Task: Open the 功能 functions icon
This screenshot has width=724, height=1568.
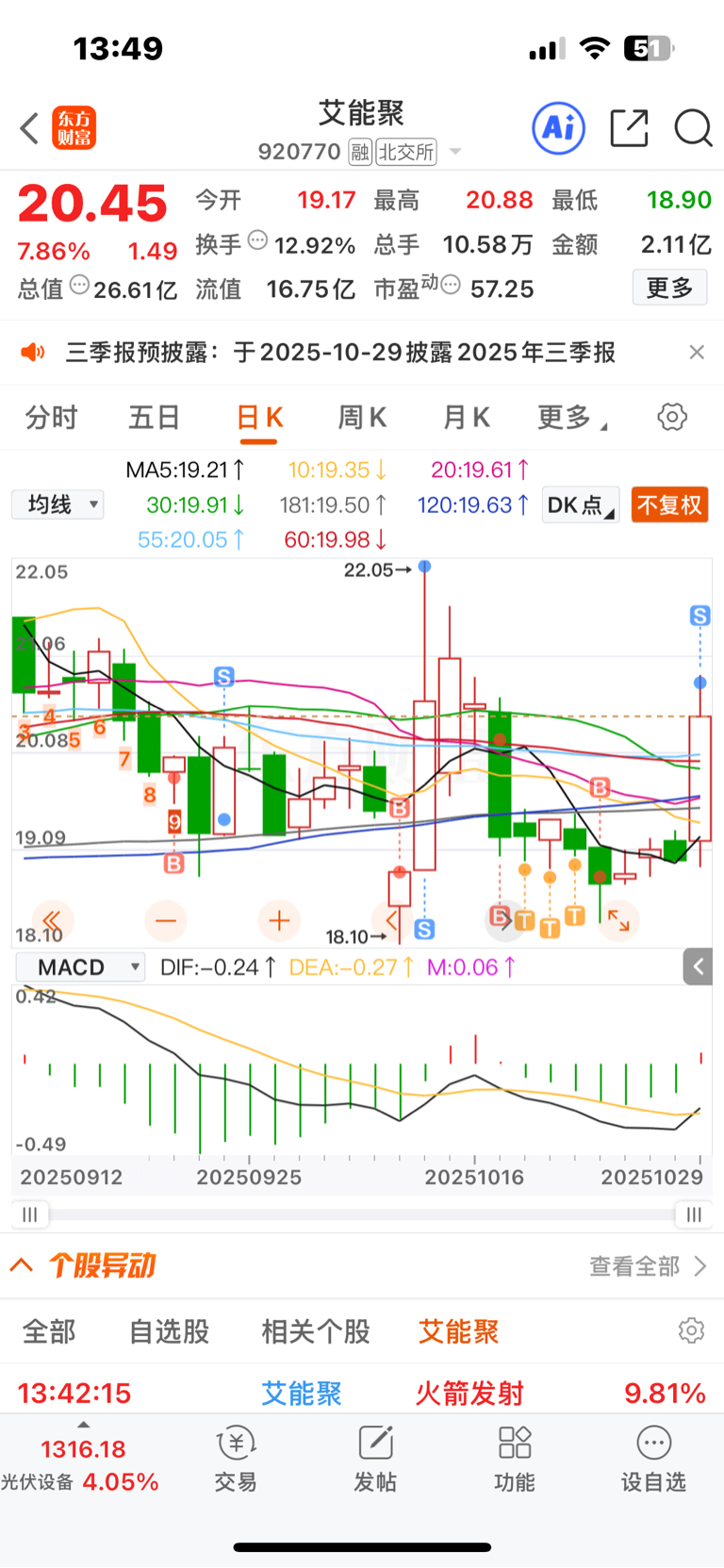Action: (x=515, y=1459)
